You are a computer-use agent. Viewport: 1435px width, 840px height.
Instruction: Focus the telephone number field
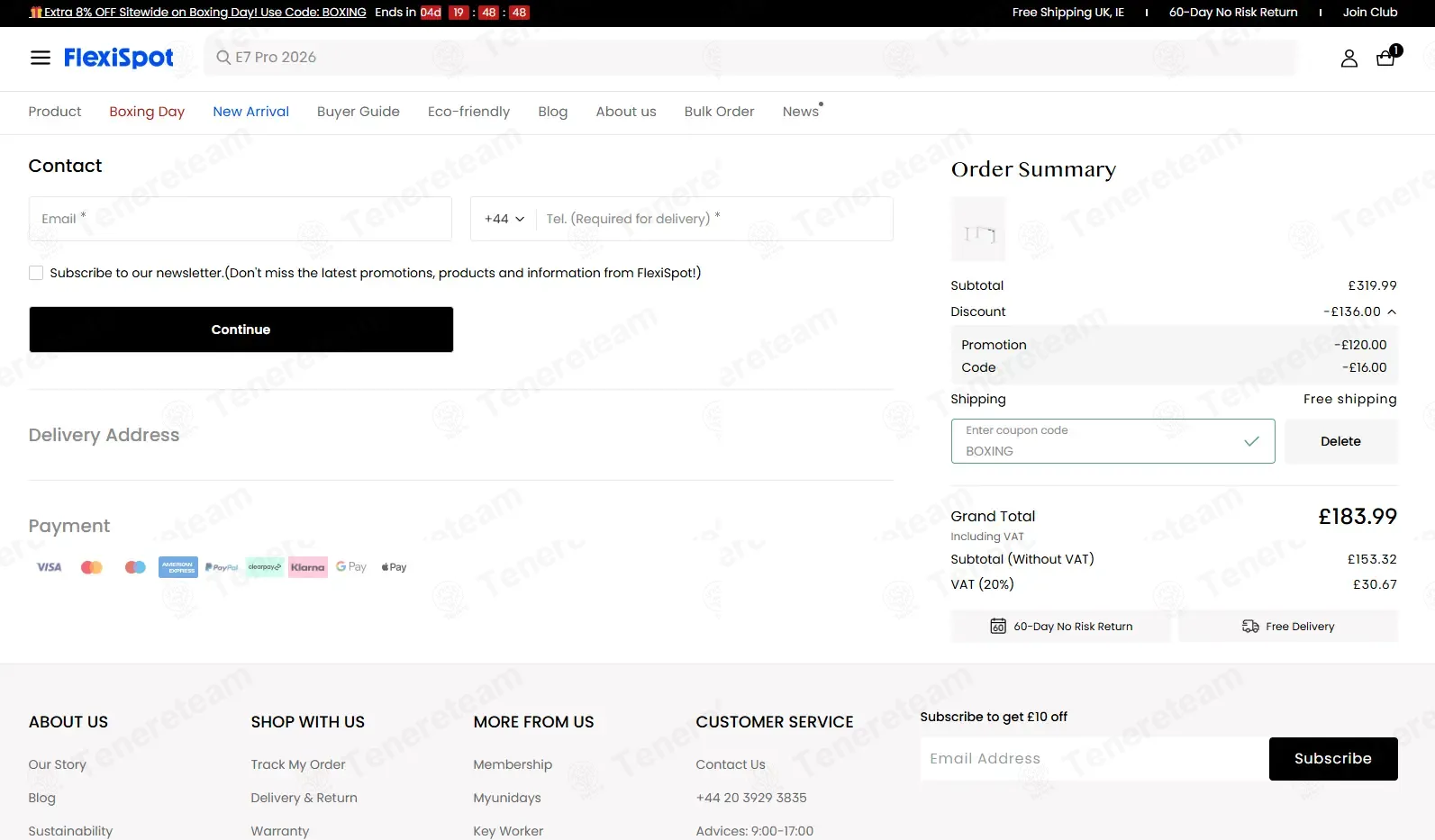(713, 219)
